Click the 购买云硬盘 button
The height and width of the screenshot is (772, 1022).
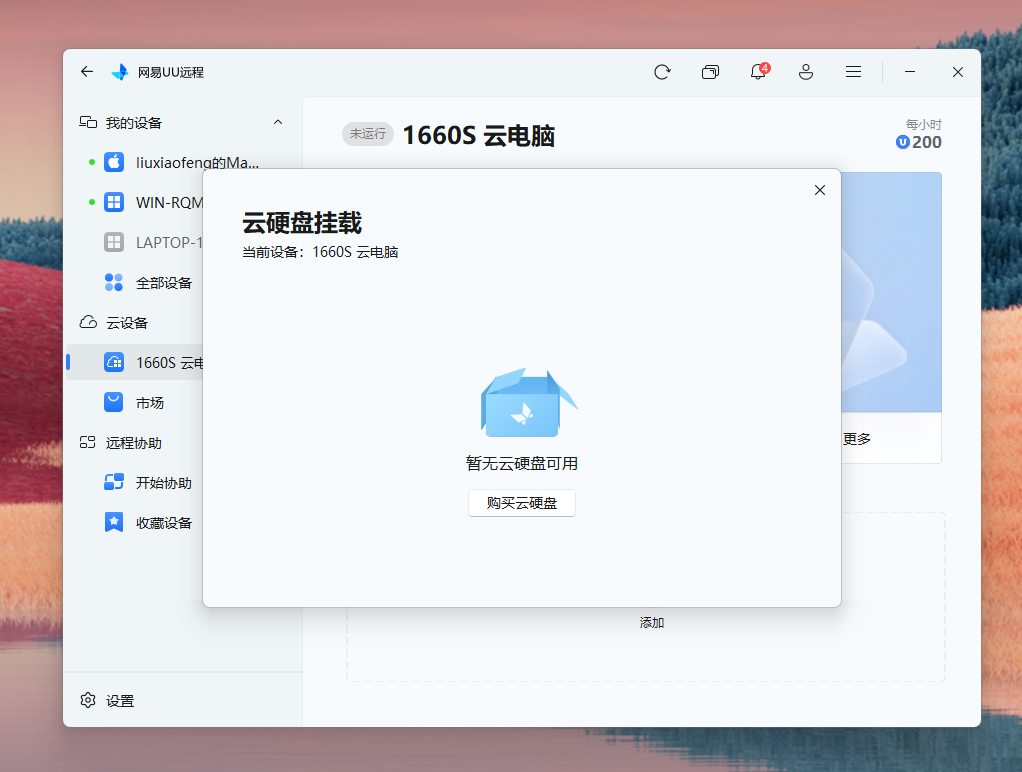[x=521, y=503]
